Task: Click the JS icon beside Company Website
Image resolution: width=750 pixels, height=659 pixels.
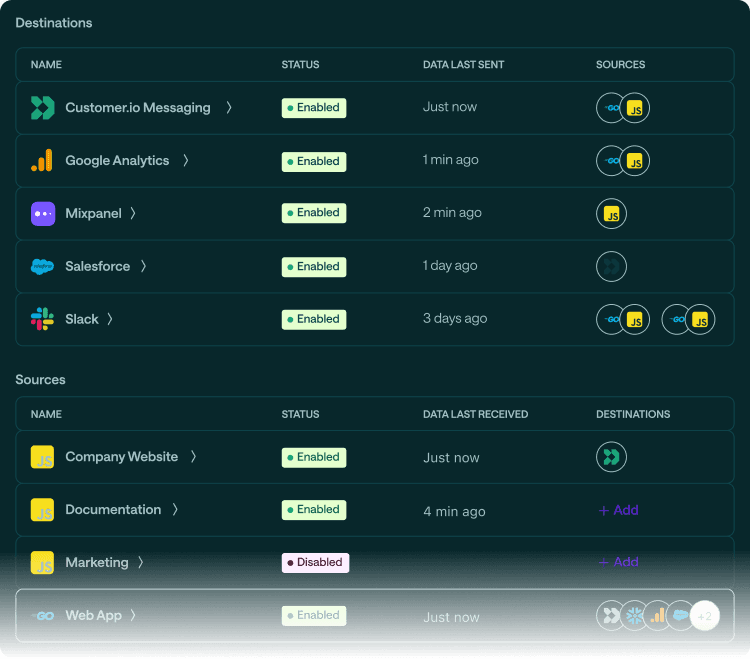Action: point(42,457)
